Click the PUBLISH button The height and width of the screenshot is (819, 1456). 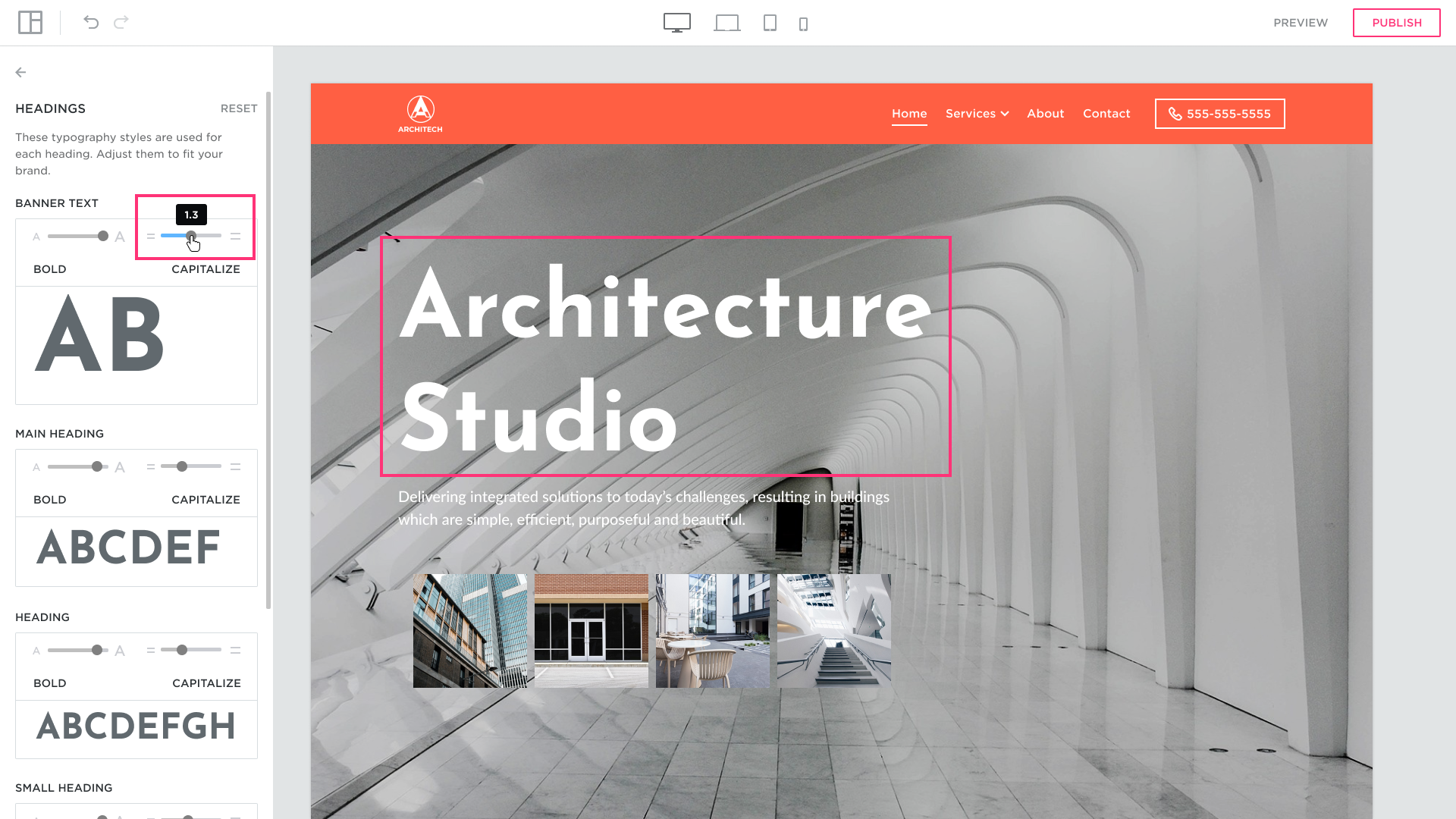coord(1396,23)
